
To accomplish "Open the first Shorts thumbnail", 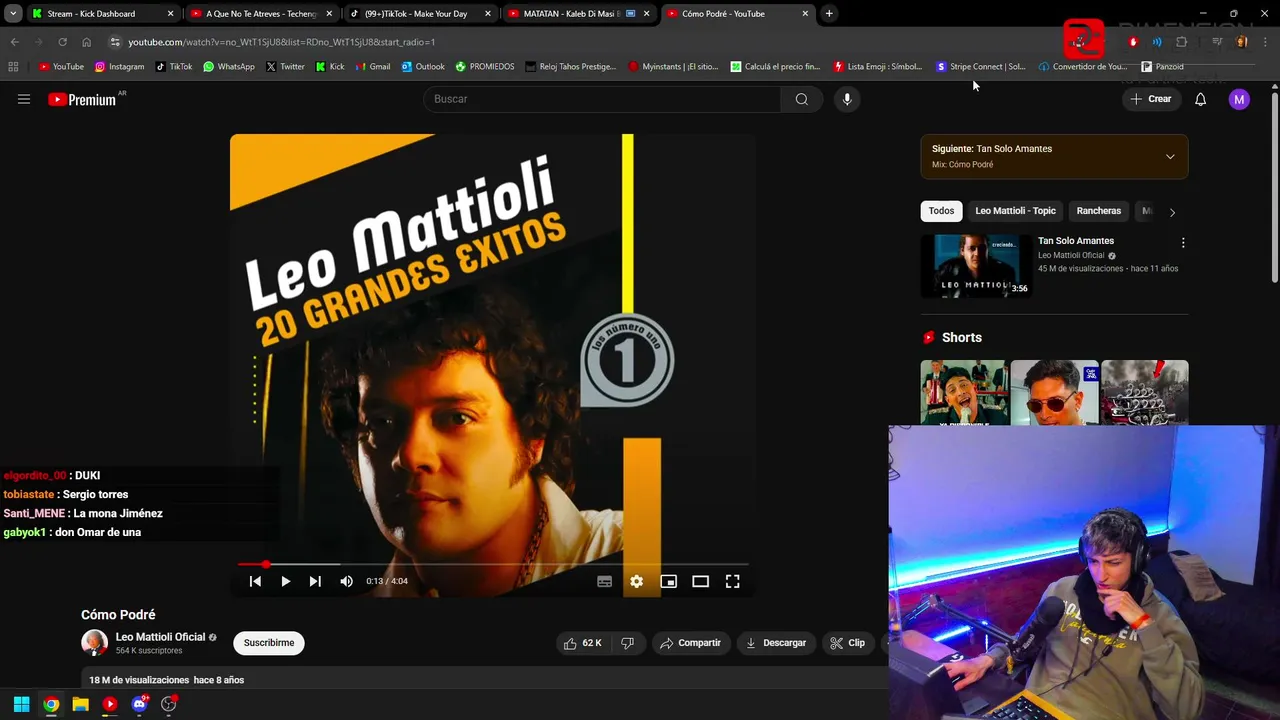I will pos(964,393).
